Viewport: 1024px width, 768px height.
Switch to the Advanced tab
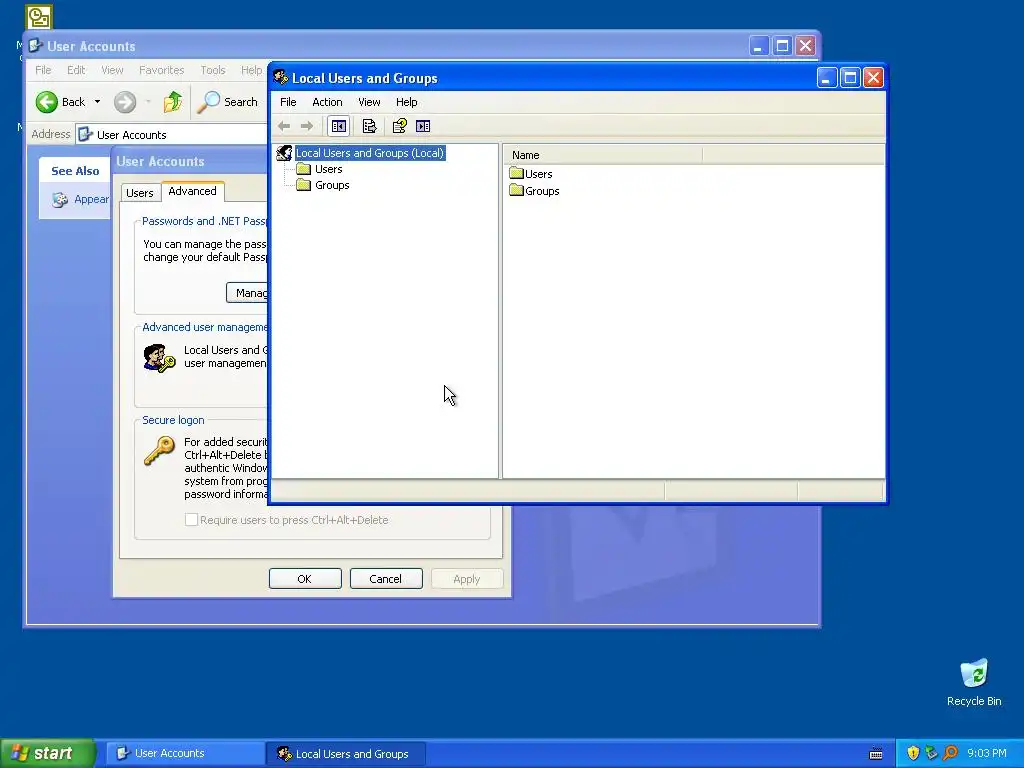(x=193, y=191)
